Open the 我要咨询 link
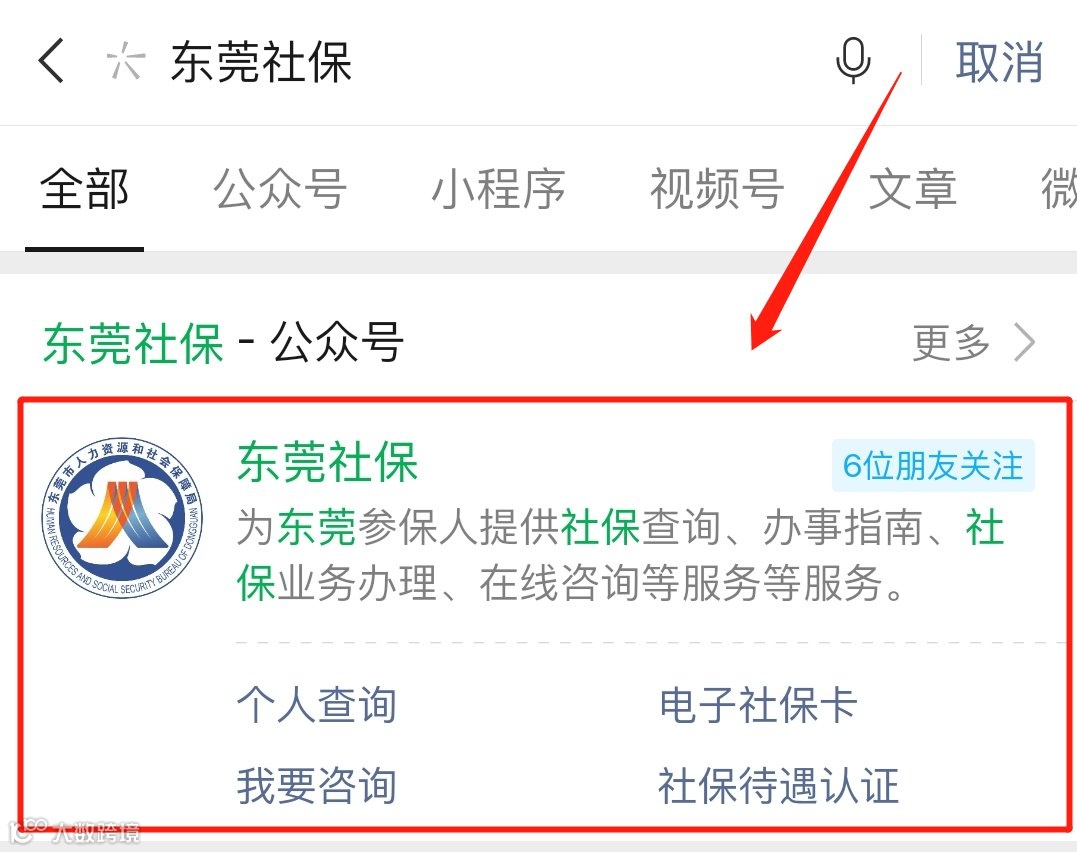Screen dimensions: 1077x852 pyautogui.click(x=317, y=786)
